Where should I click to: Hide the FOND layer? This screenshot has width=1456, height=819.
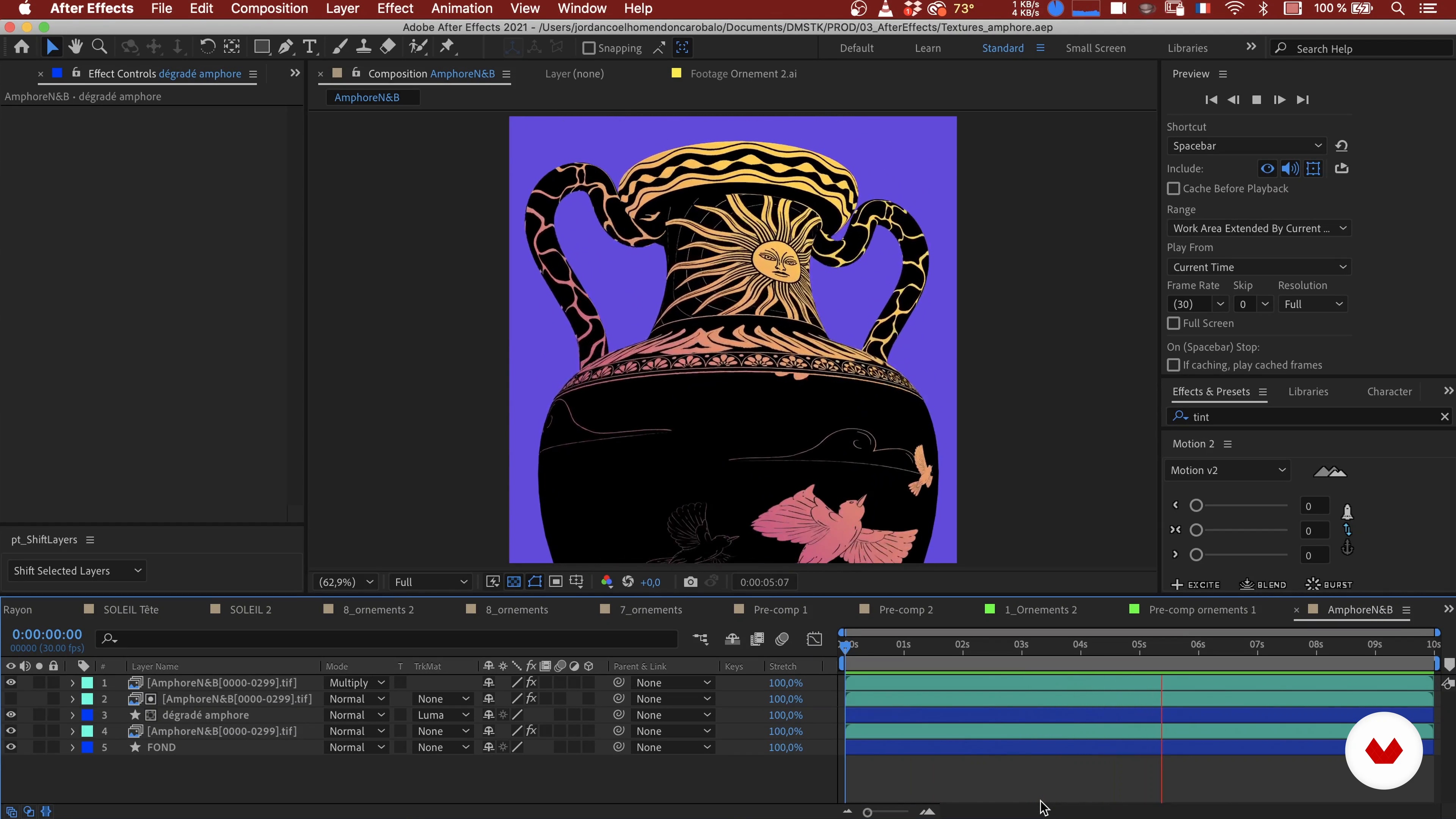[11, 747]
